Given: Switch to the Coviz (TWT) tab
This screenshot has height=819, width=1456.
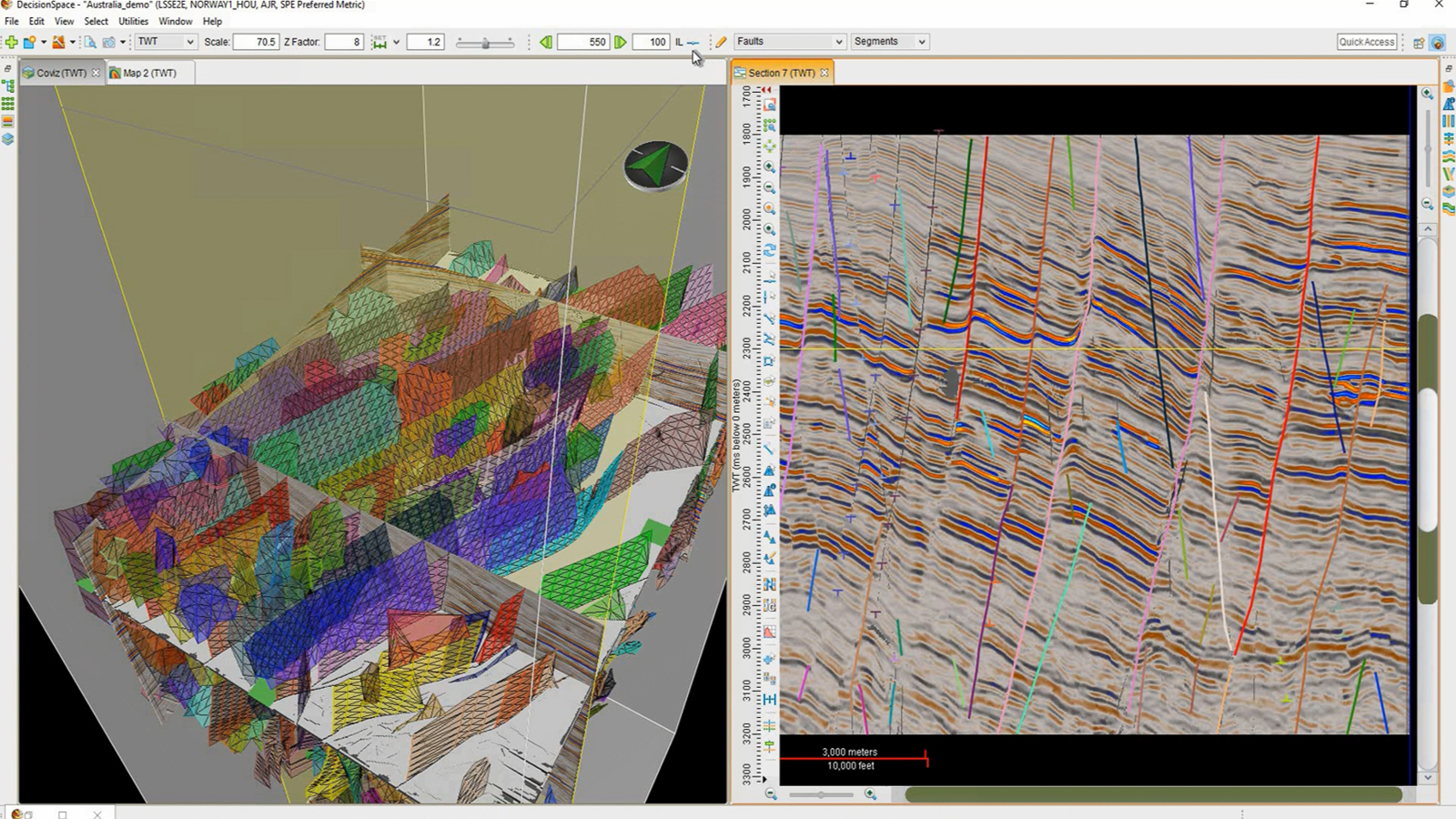Looking at the screenshot, I should [x=61, y=73].
